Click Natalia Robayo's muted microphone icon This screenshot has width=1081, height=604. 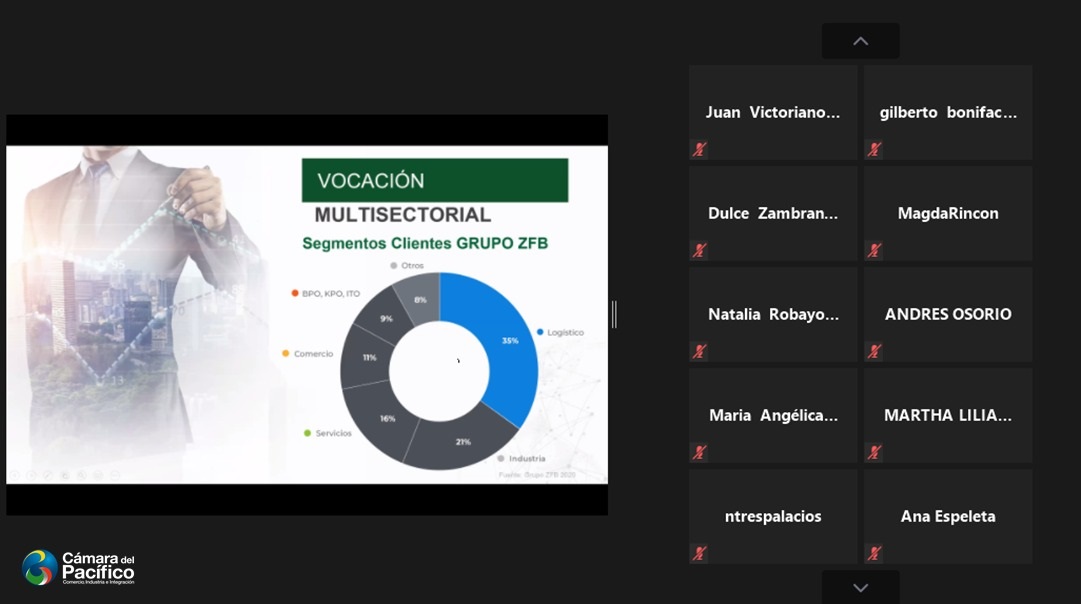[700, 351]
